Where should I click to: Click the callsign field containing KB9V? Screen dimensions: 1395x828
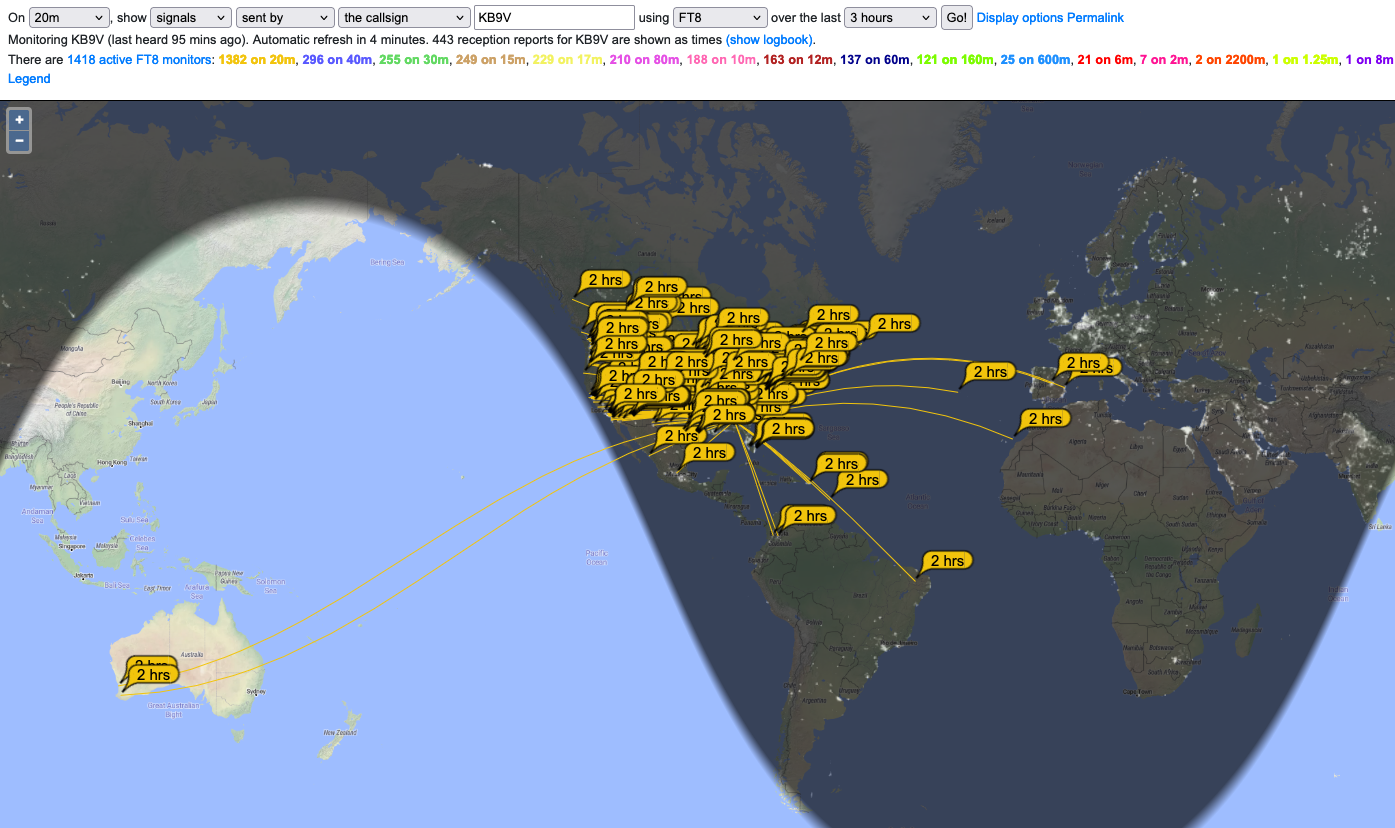(554, 18)
